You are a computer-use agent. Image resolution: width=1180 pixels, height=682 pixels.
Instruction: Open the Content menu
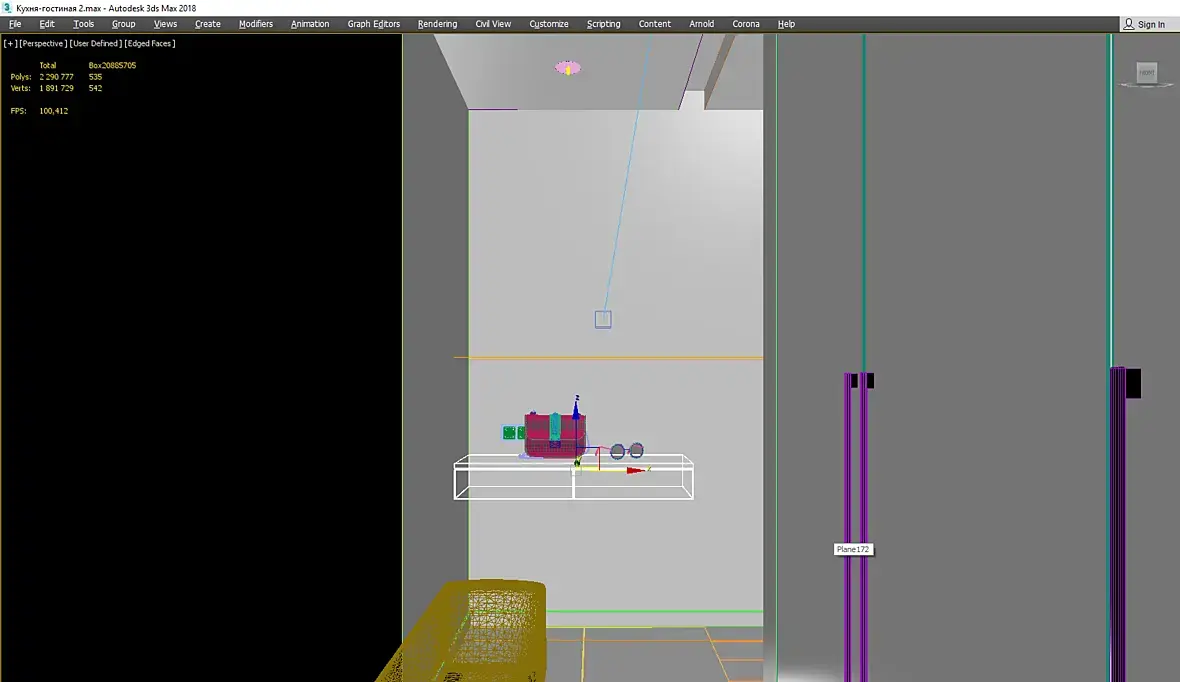tap(655, 24)
